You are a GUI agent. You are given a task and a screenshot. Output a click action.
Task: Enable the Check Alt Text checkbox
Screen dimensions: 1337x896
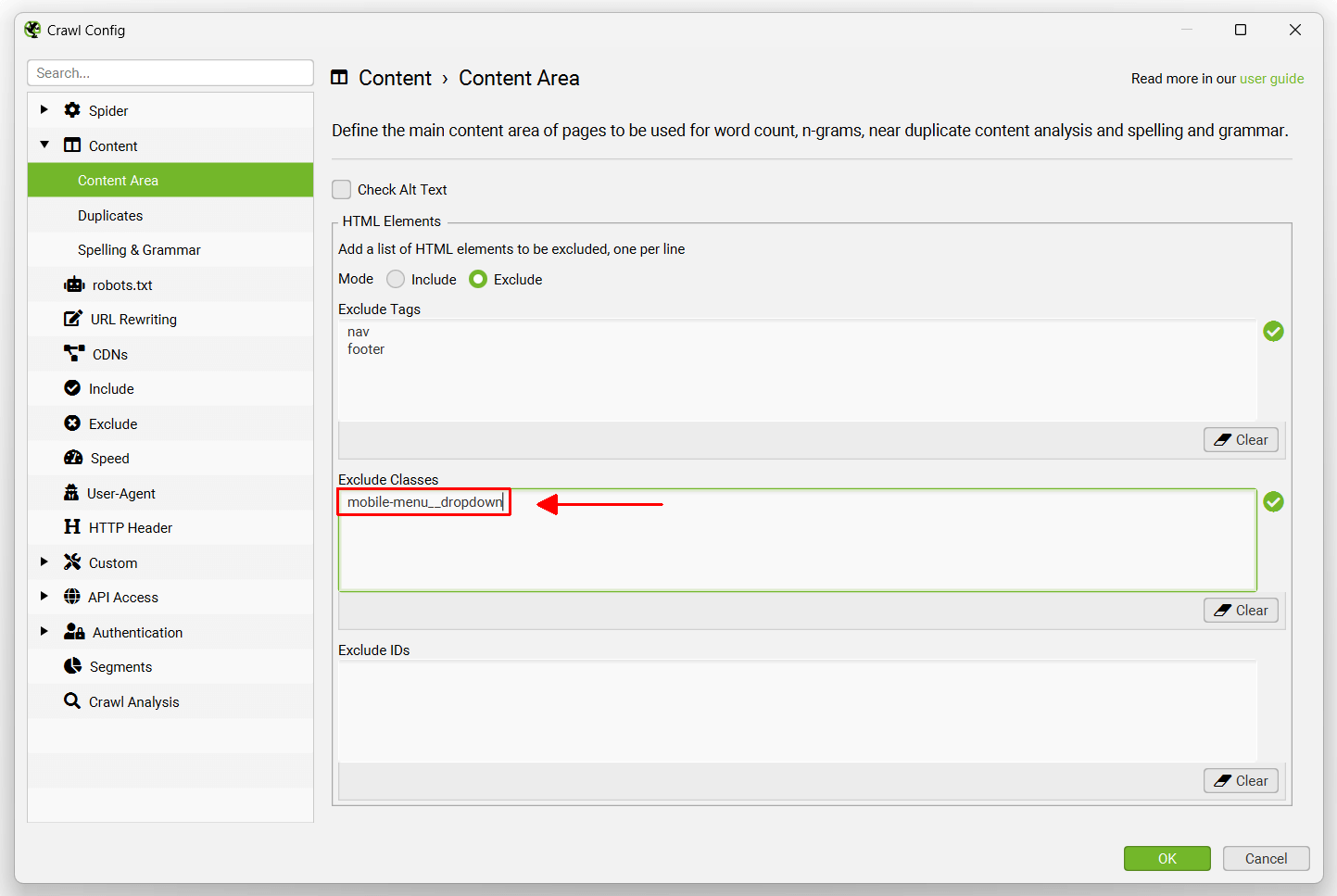coord(341,189)
